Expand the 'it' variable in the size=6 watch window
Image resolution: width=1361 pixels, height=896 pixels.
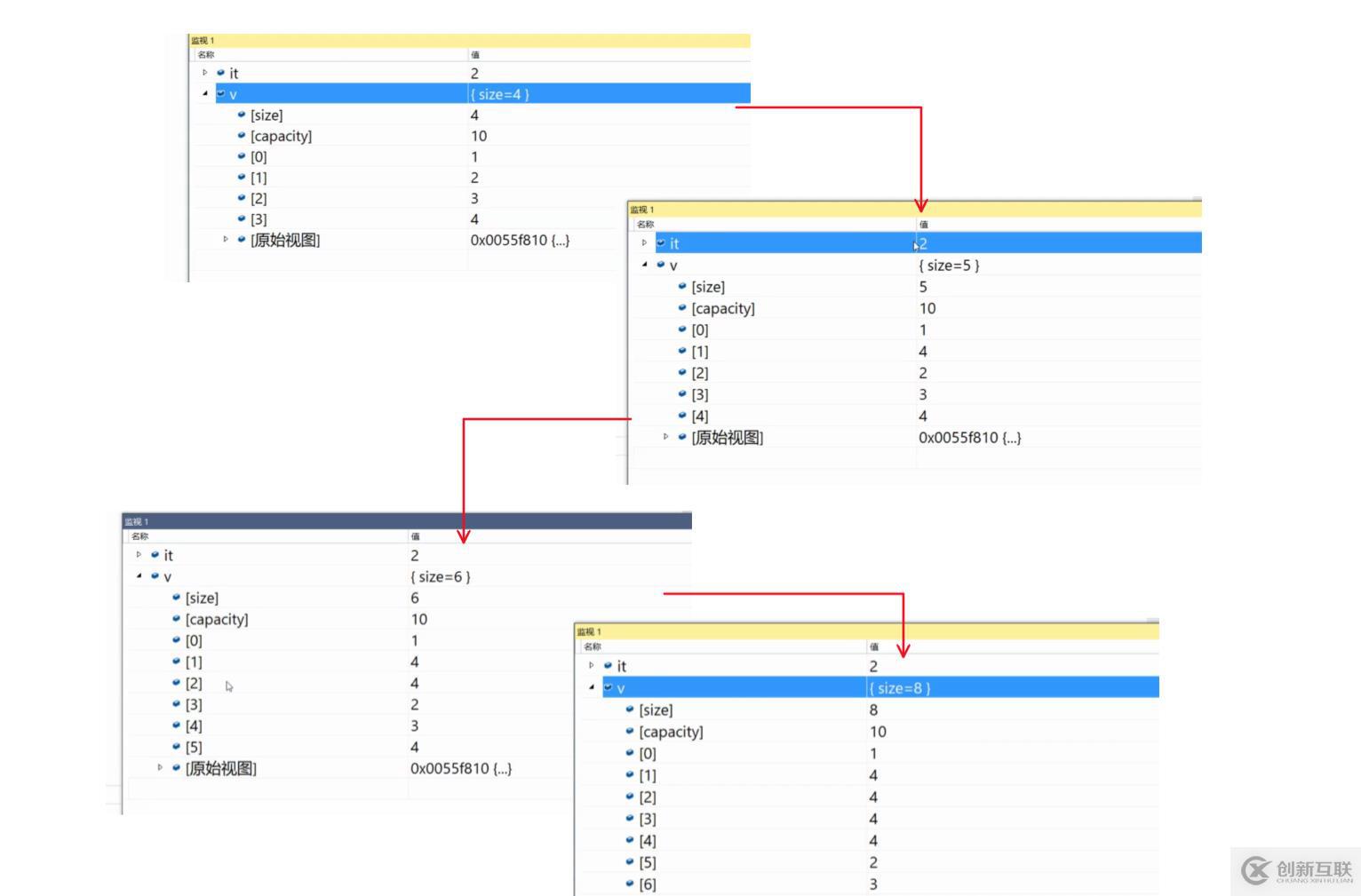[x=139, y=554]
